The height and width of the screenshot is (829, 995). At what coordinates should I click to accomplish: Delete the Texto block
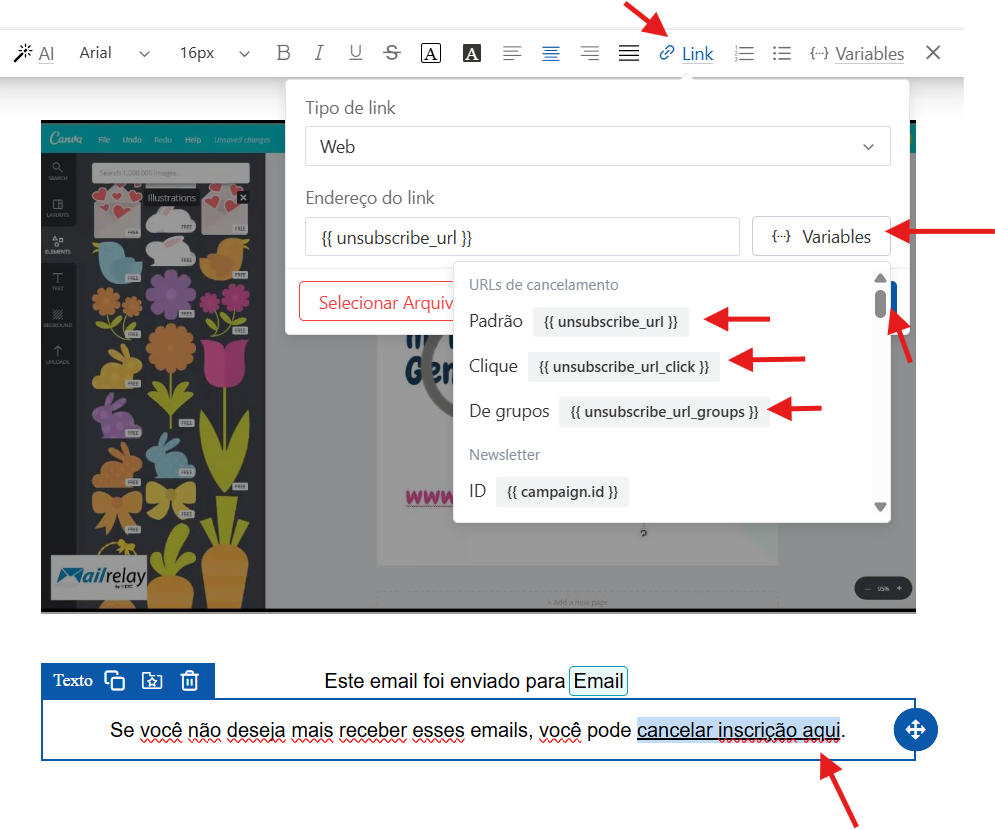190,680
